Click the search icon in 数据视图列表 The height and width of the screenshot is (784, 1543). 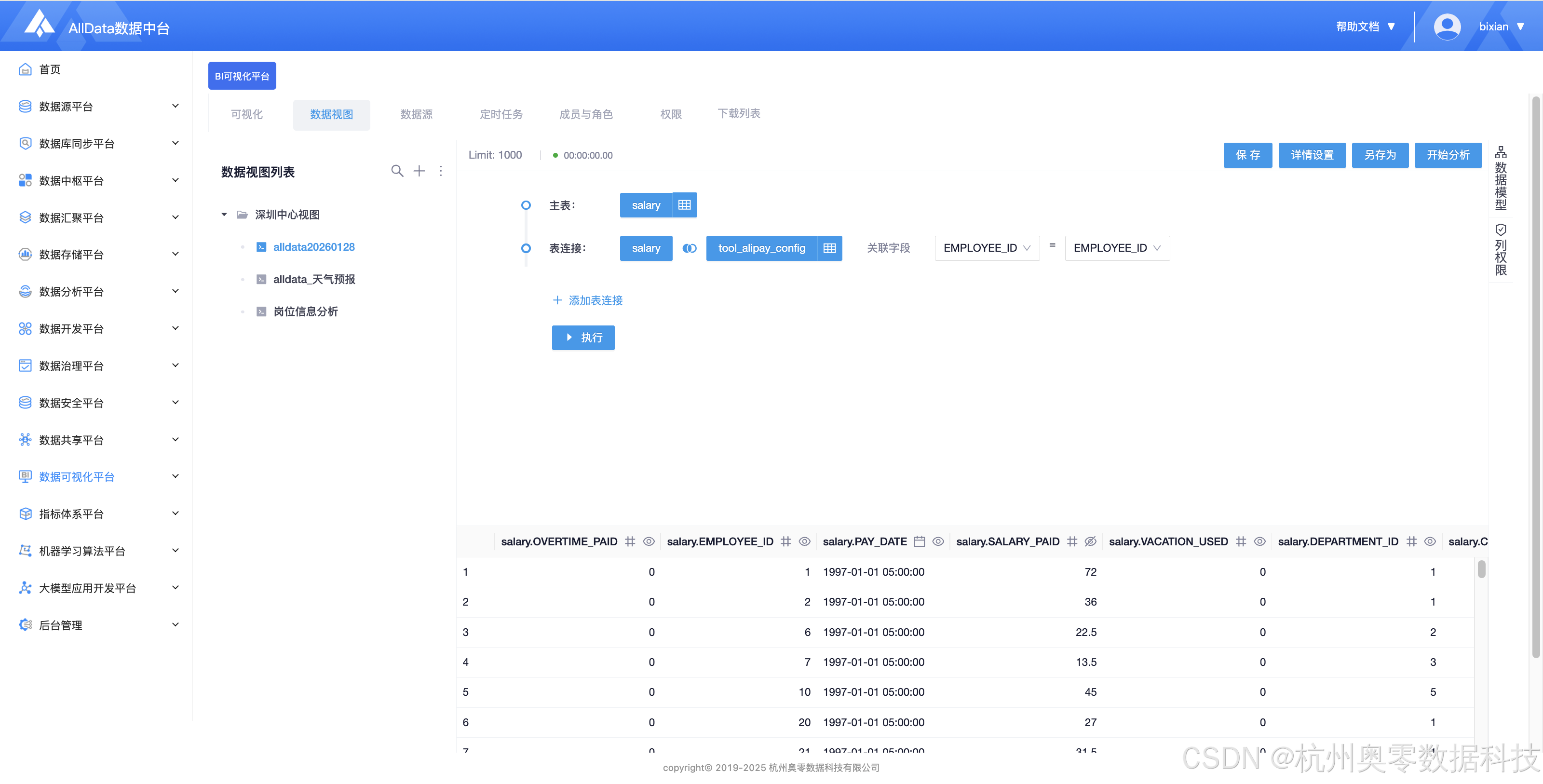coord(396,171)
